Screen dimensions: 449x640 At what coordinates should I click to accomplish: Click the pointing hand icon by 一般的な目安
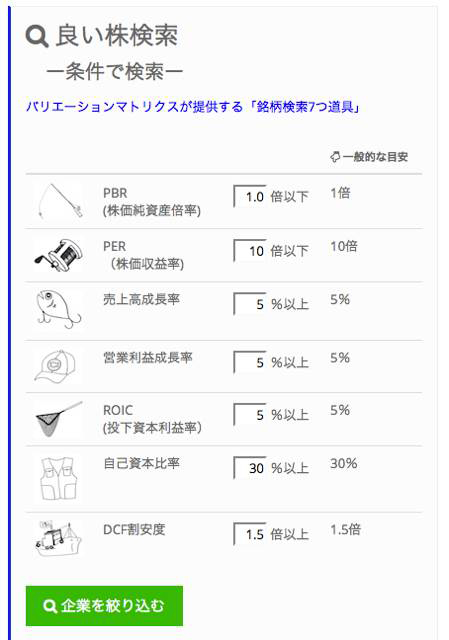coord(335,157)
